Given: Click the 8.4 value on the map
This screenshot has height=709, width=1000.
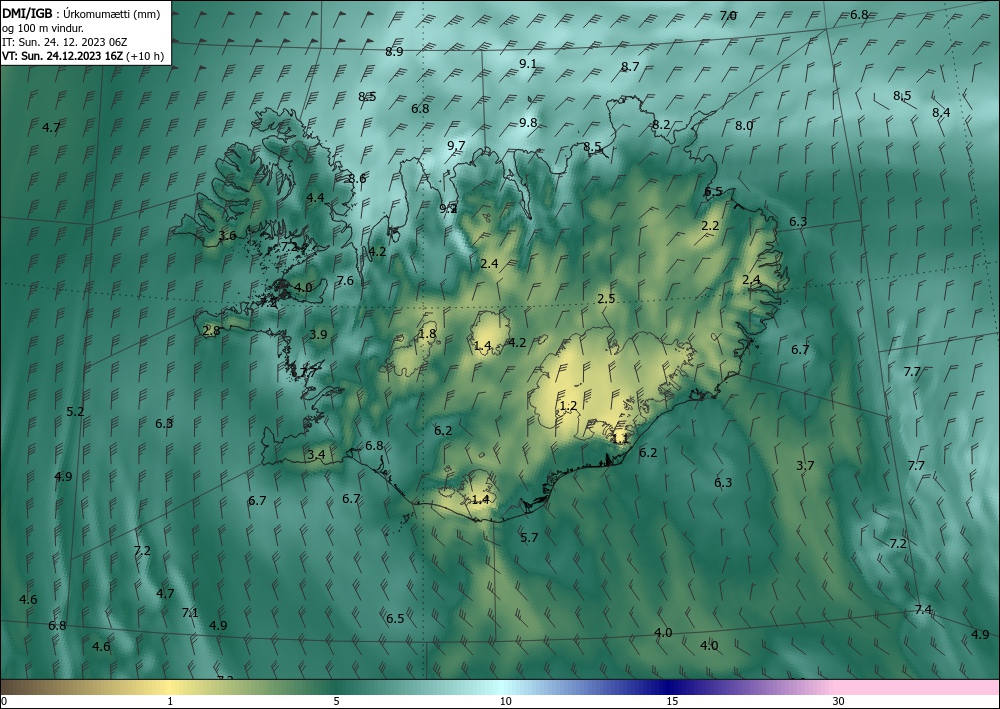Looking at the screenshot, I should 941,113.
